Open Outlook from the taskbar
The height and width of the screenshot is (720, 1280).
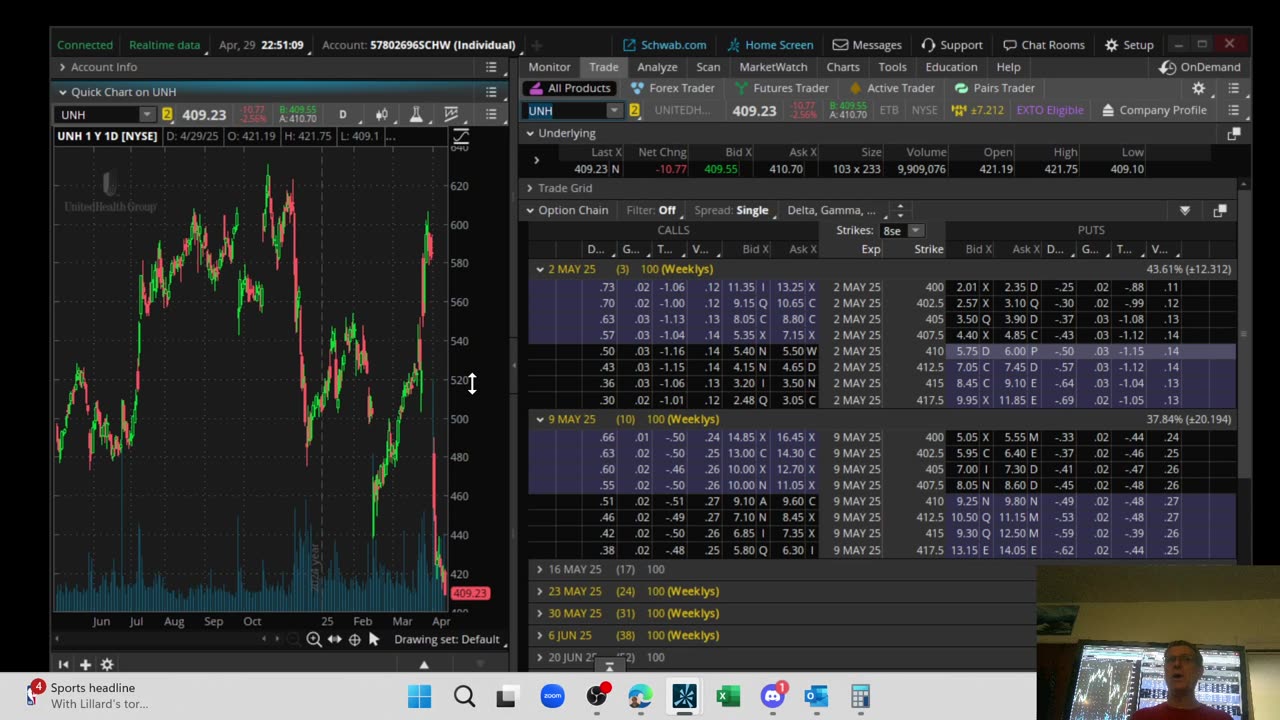(x=816, y=696)
